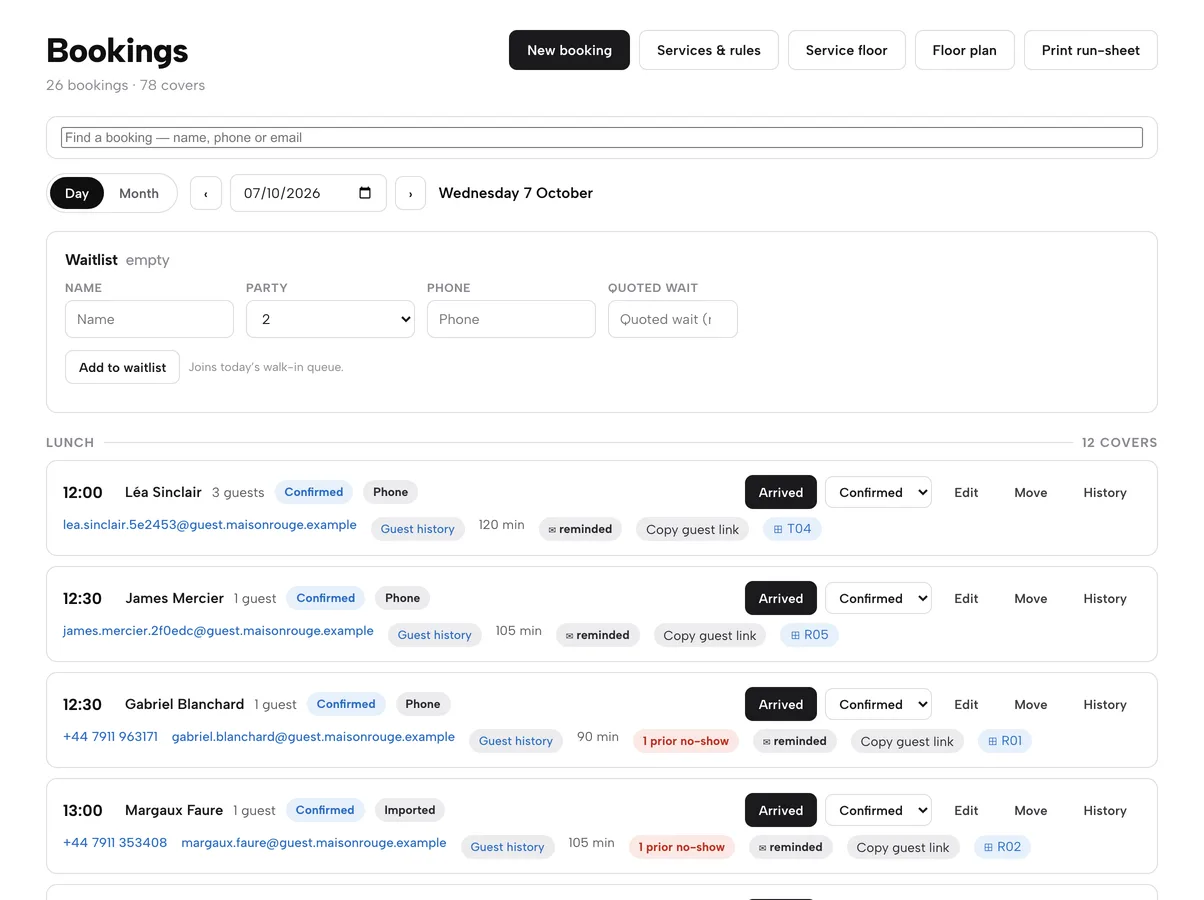
Task: Click the date input showing 07/10/2026
Action: 308,193
